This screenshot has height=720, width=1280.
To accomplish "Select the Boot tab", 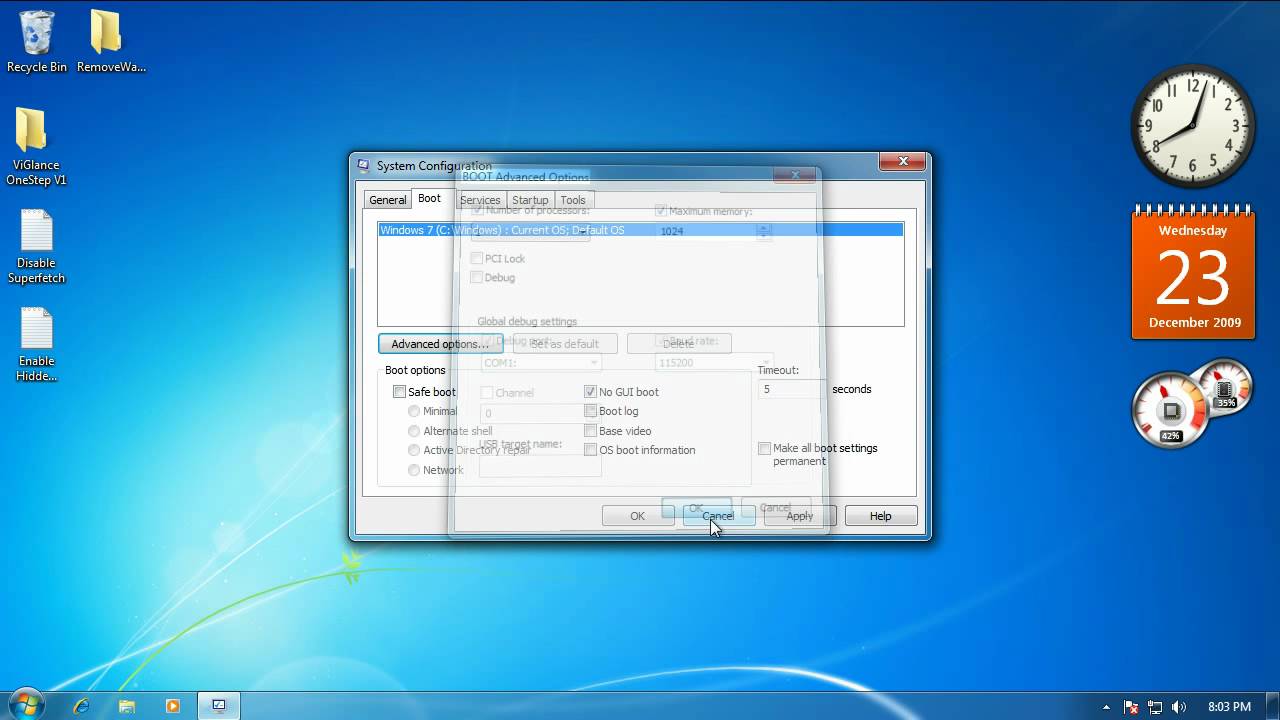I will [429, 198].
